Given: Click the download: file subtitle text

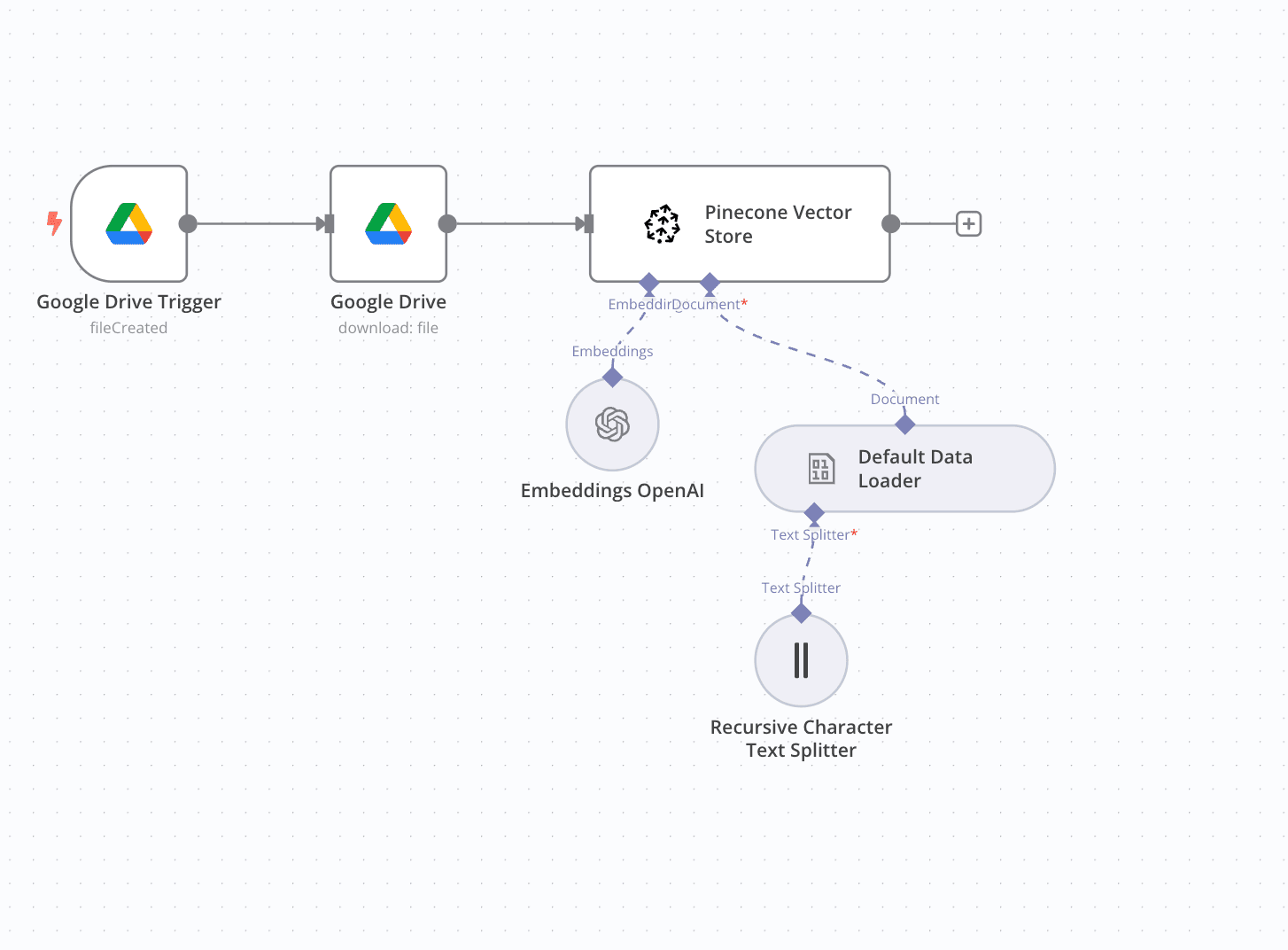Looking at the screenshot, I should tap(388, 327).
